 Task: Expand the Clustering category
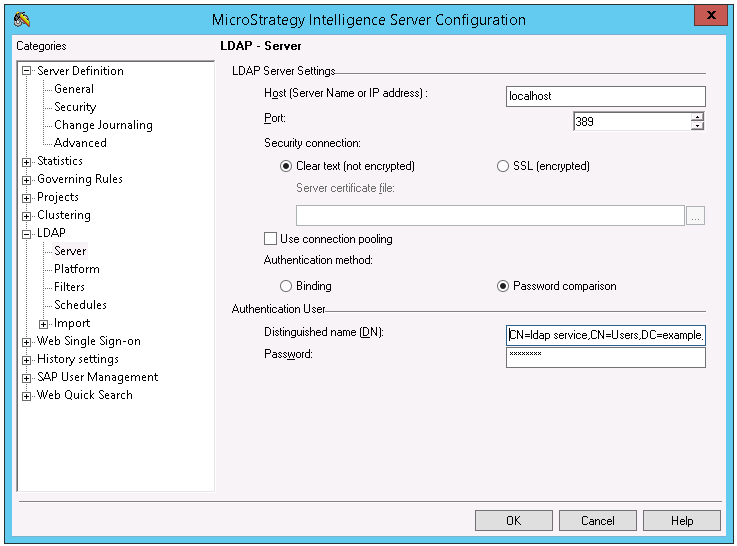pyautogui.click(x=27, y=216)
